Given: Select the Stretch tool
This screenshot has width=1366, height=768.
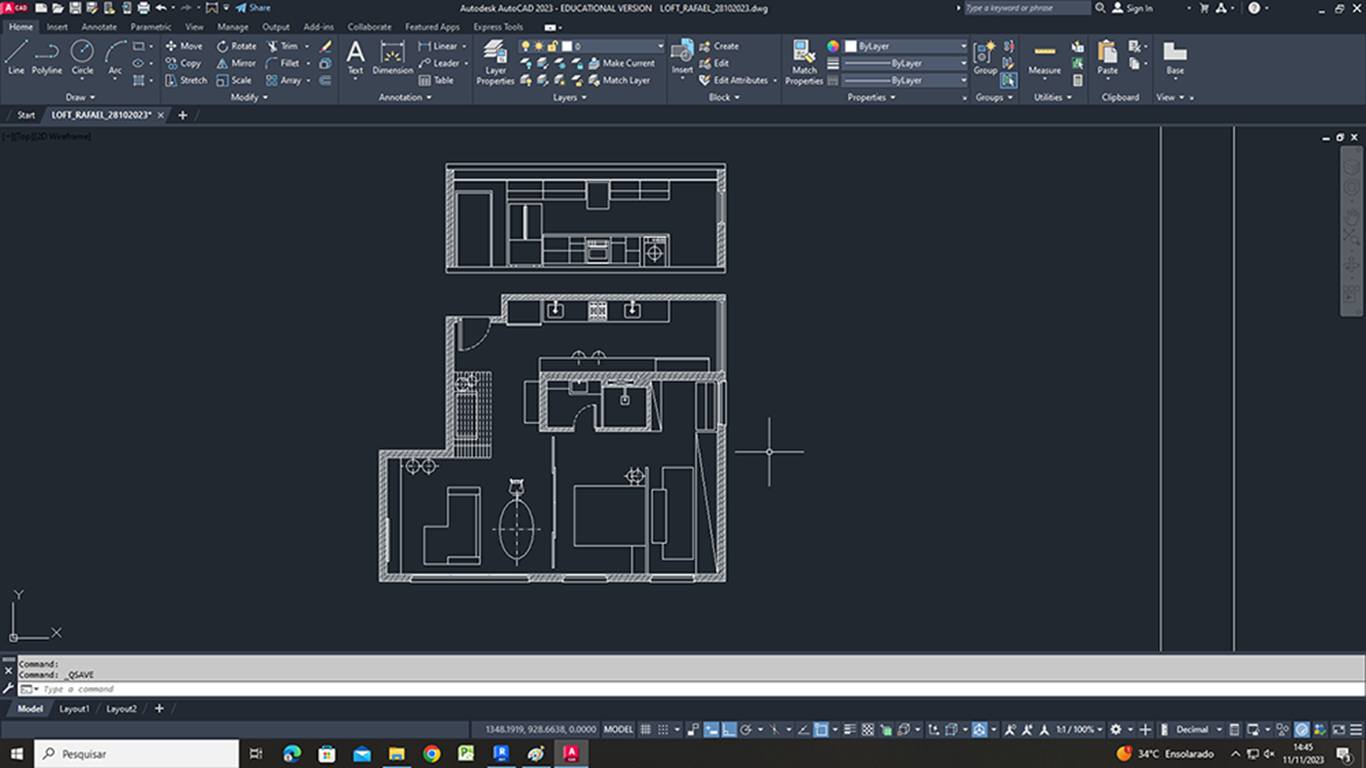Looking at the screenshot, I should click(186, 80).
